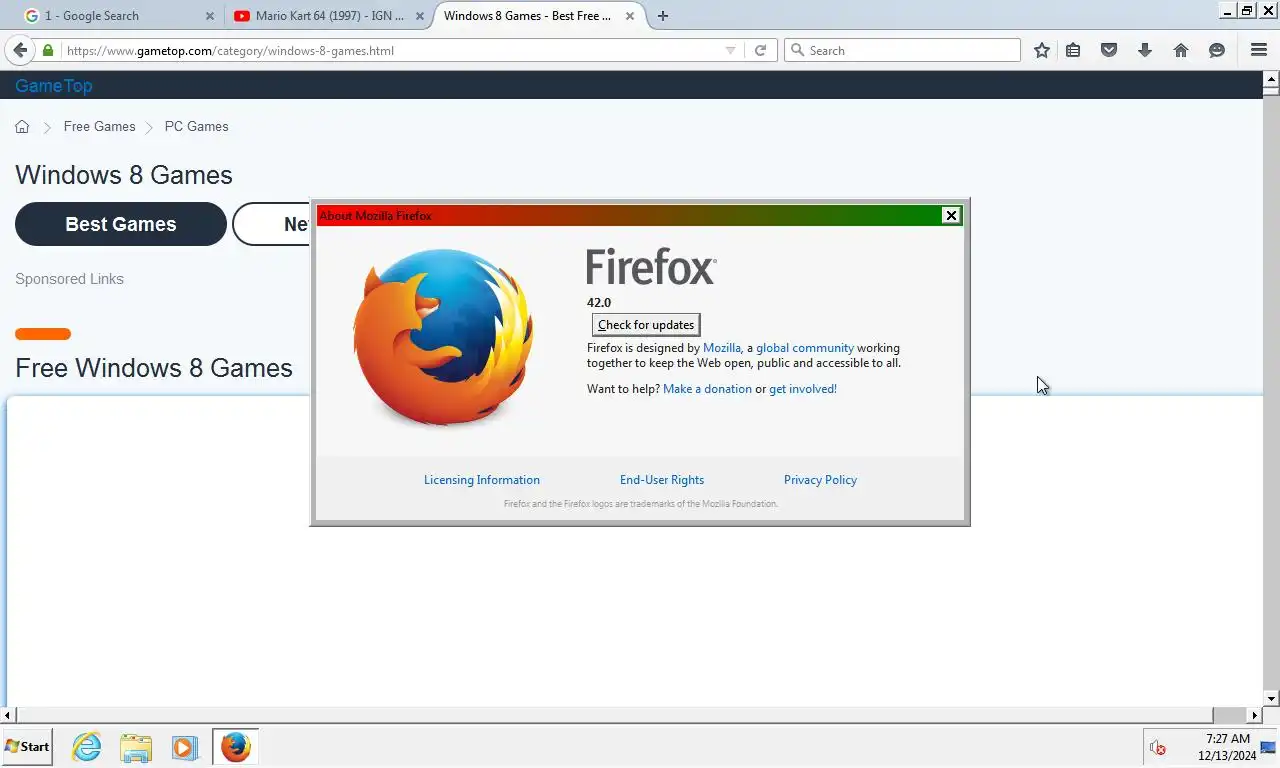Reload the page with the refresh icon
The width and height of the screenshot is (1280, 768).
pos(760,50)
